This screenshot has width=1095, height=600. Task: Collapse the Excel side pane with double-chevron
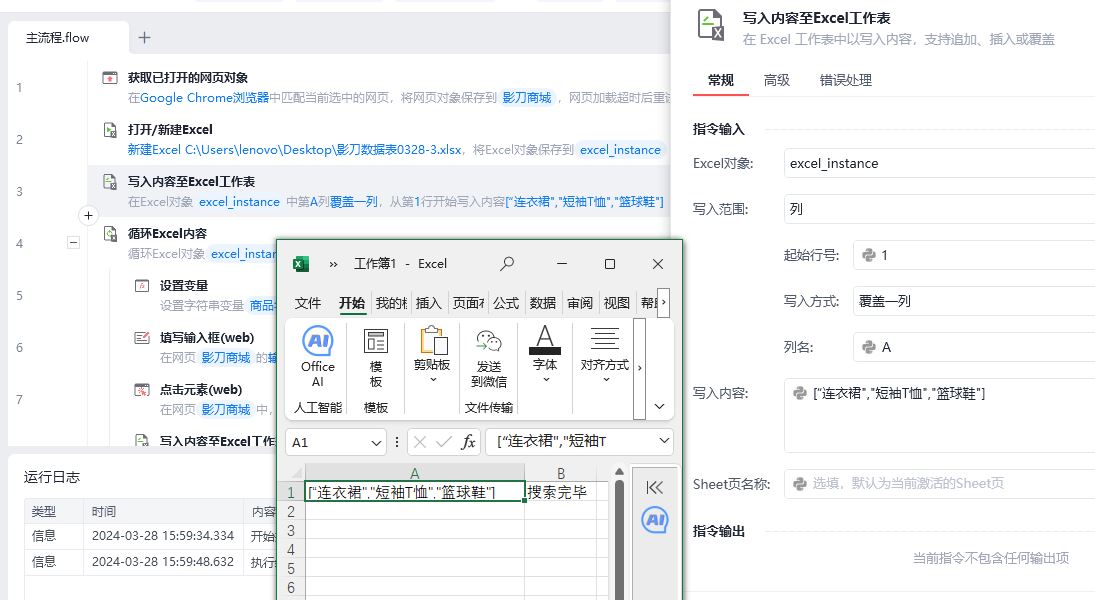[655, 487]
